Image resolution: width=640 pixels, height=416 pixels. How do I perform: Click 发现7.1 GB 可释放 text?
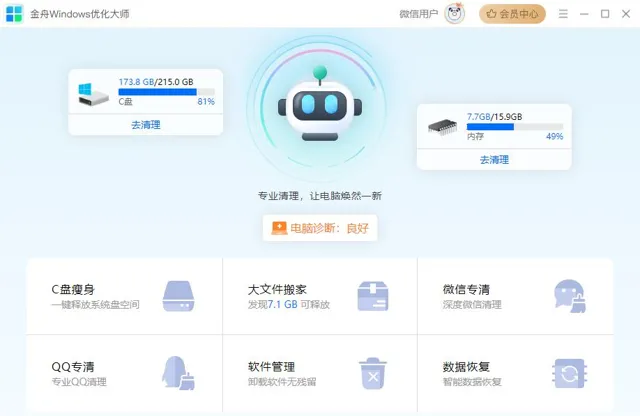(289, 305)
